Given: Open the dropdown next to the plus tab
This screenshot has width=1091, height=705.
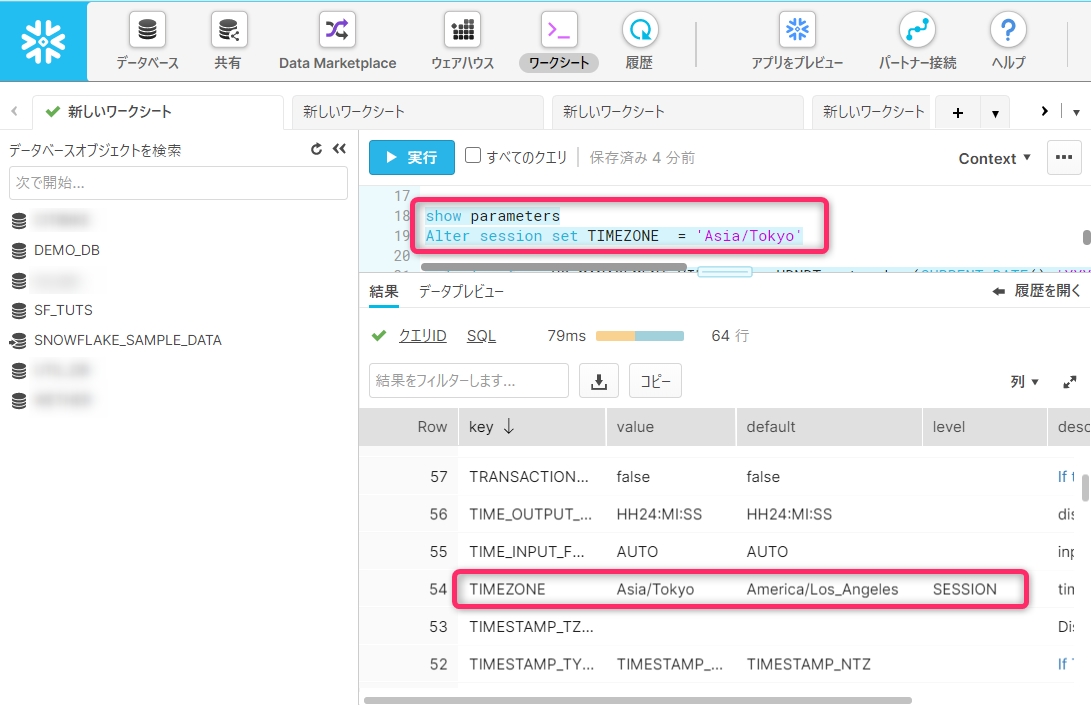Looking at the screenshot, I should 995,113.
